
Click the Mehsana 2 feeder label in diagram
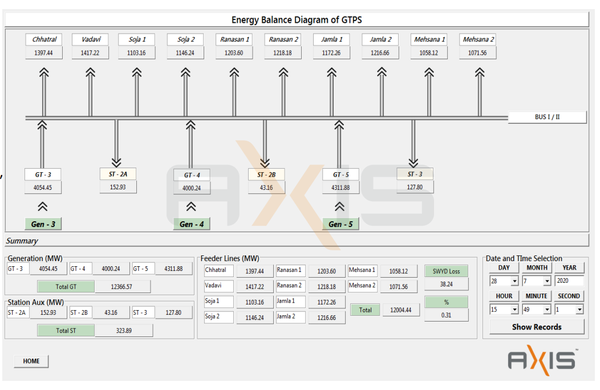click(x=478, y=39)
